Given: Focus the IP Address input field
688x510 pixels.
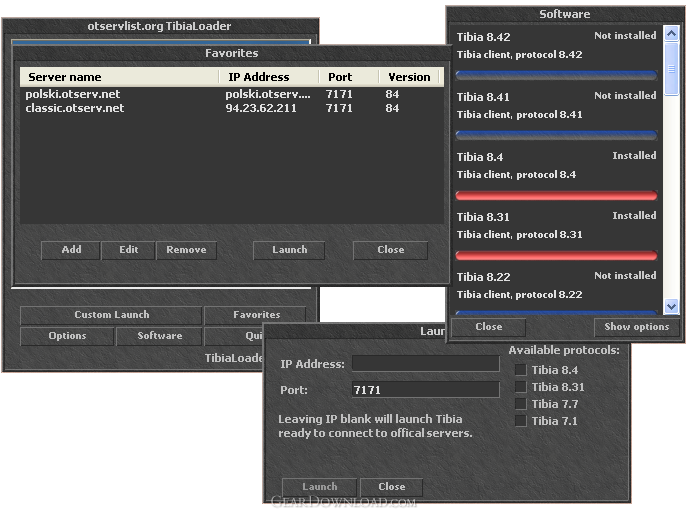Looking at the screenshot, I should point(426,364).
